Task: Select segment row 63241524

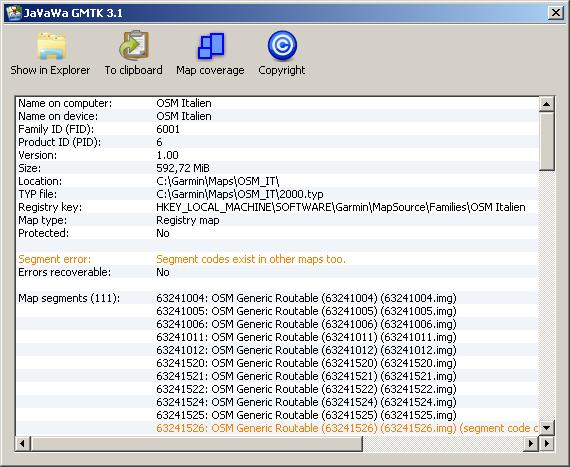Action: pyautogui.click(x=306, y=402)
